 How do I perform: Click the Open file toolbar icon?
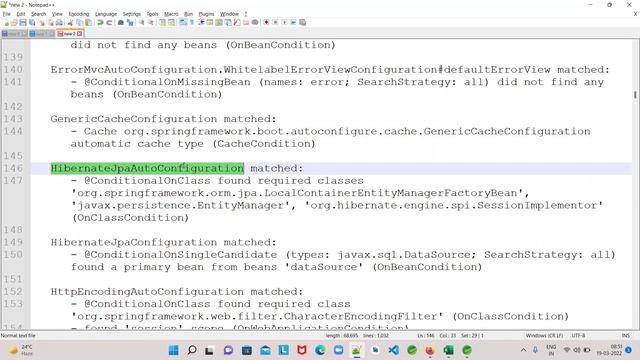click(x=14, y=22)
